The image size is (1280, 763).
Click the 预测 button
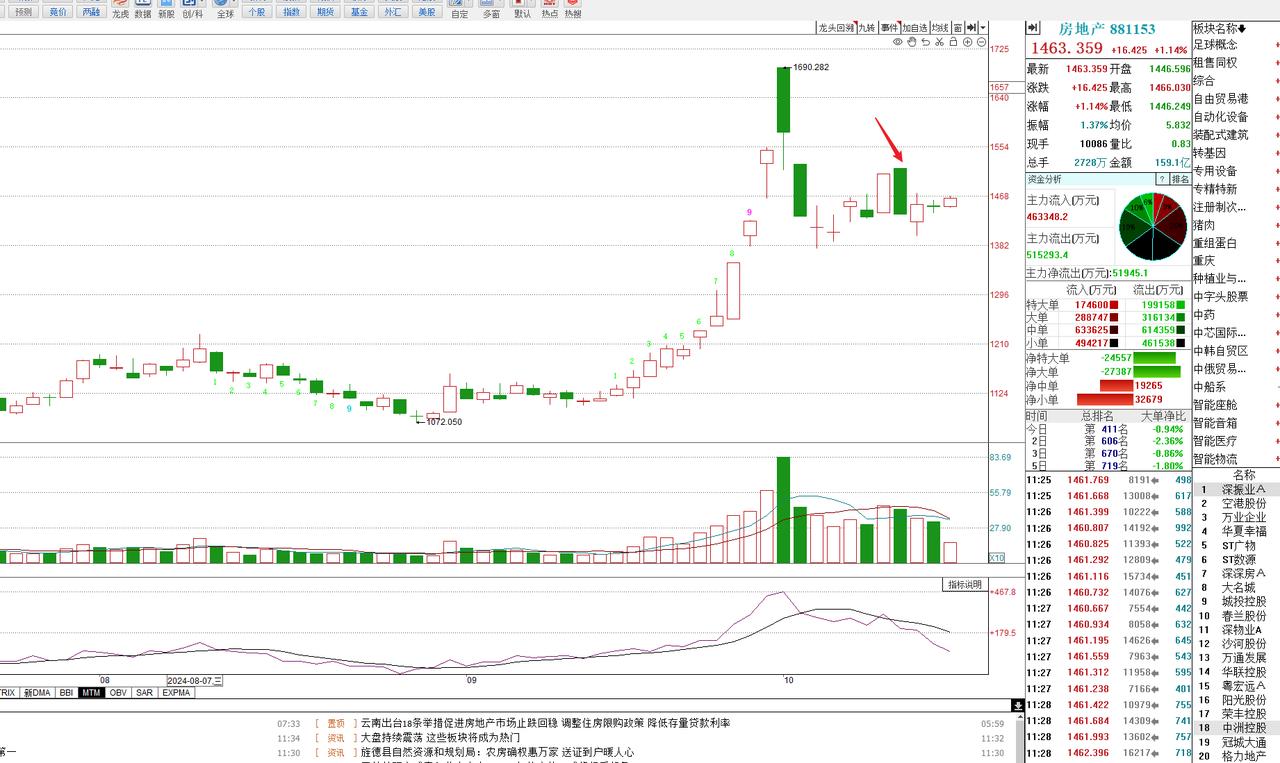coord(23,12)
